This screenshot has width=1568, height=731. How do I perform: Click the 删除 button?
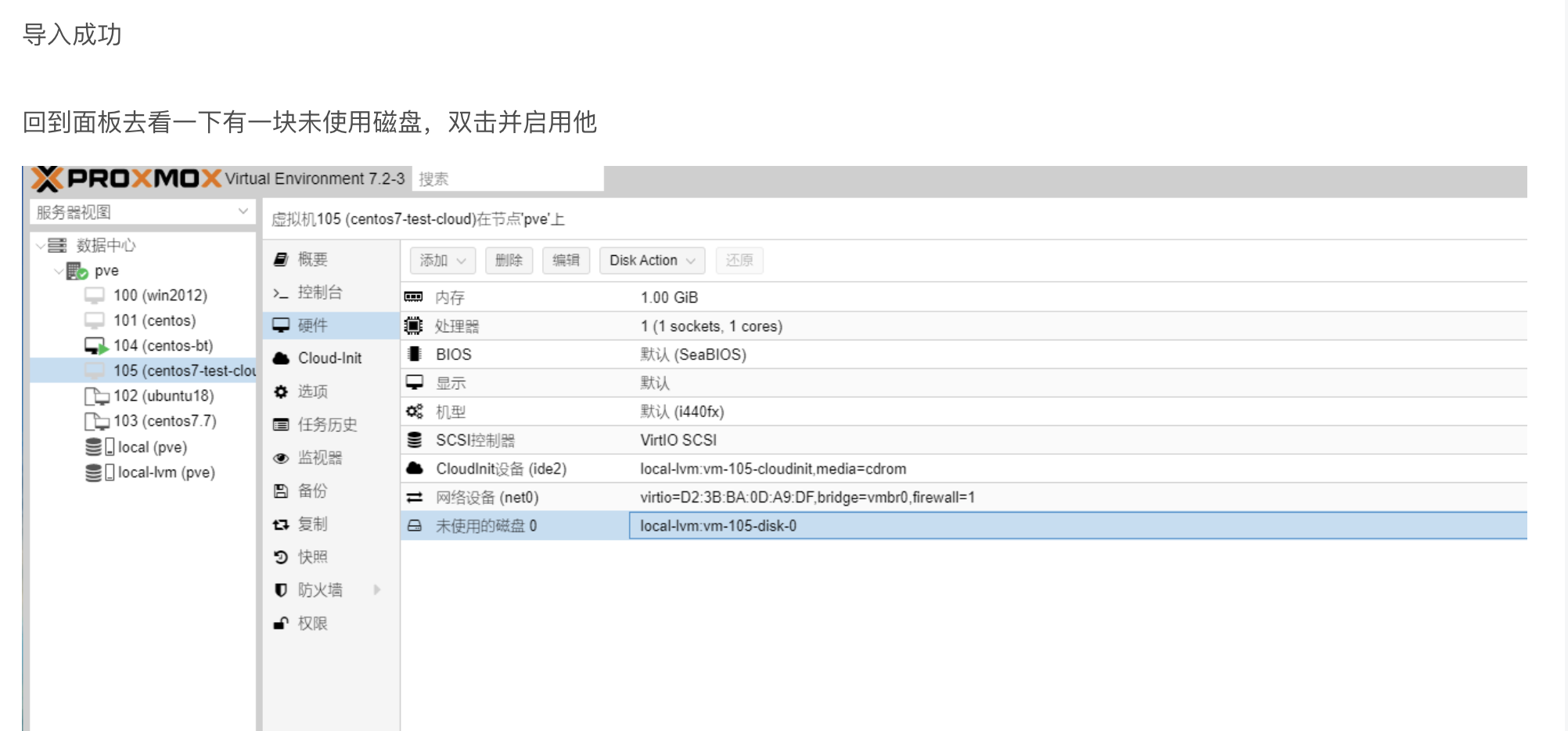point(509,261)
